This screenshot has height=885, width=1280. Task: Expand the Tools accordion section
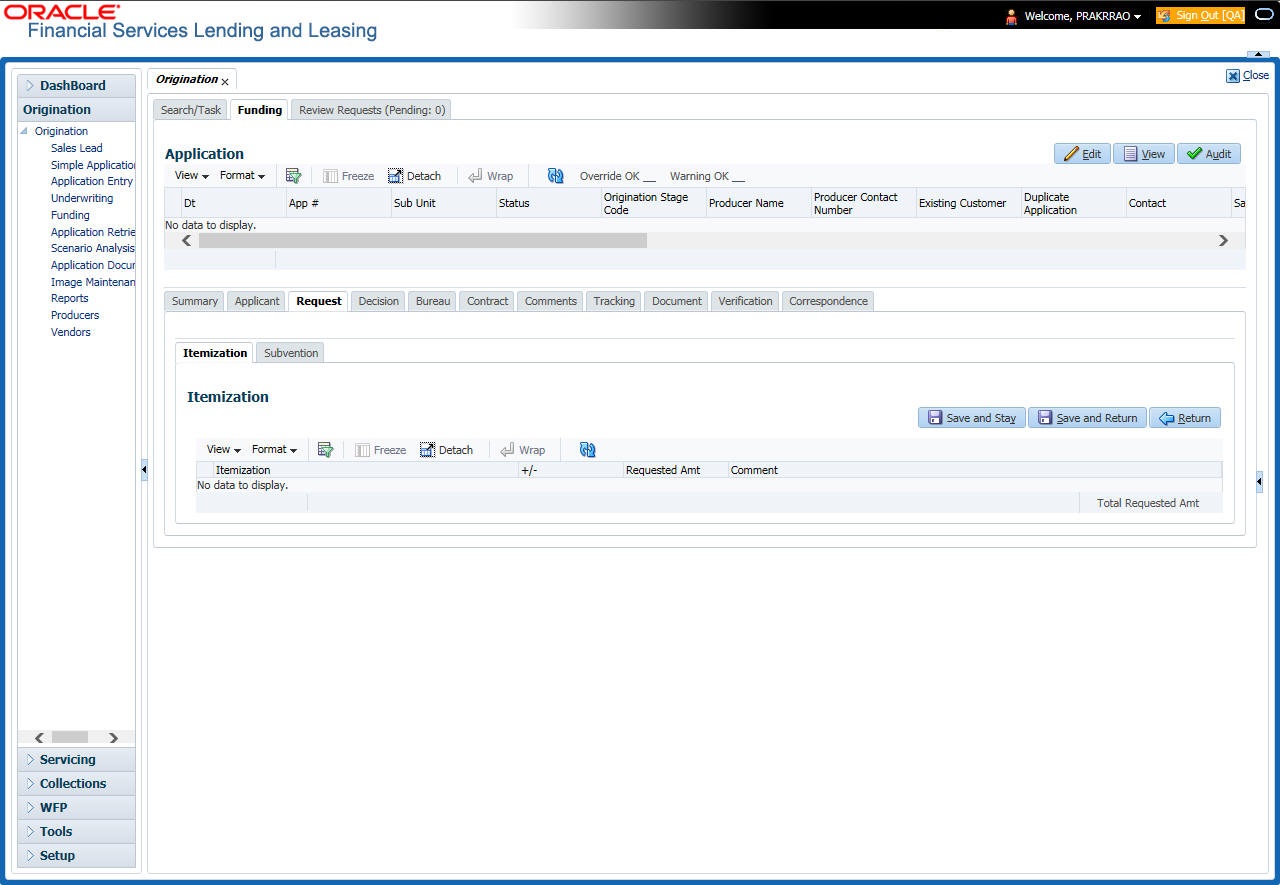click(x=76, y=832)
